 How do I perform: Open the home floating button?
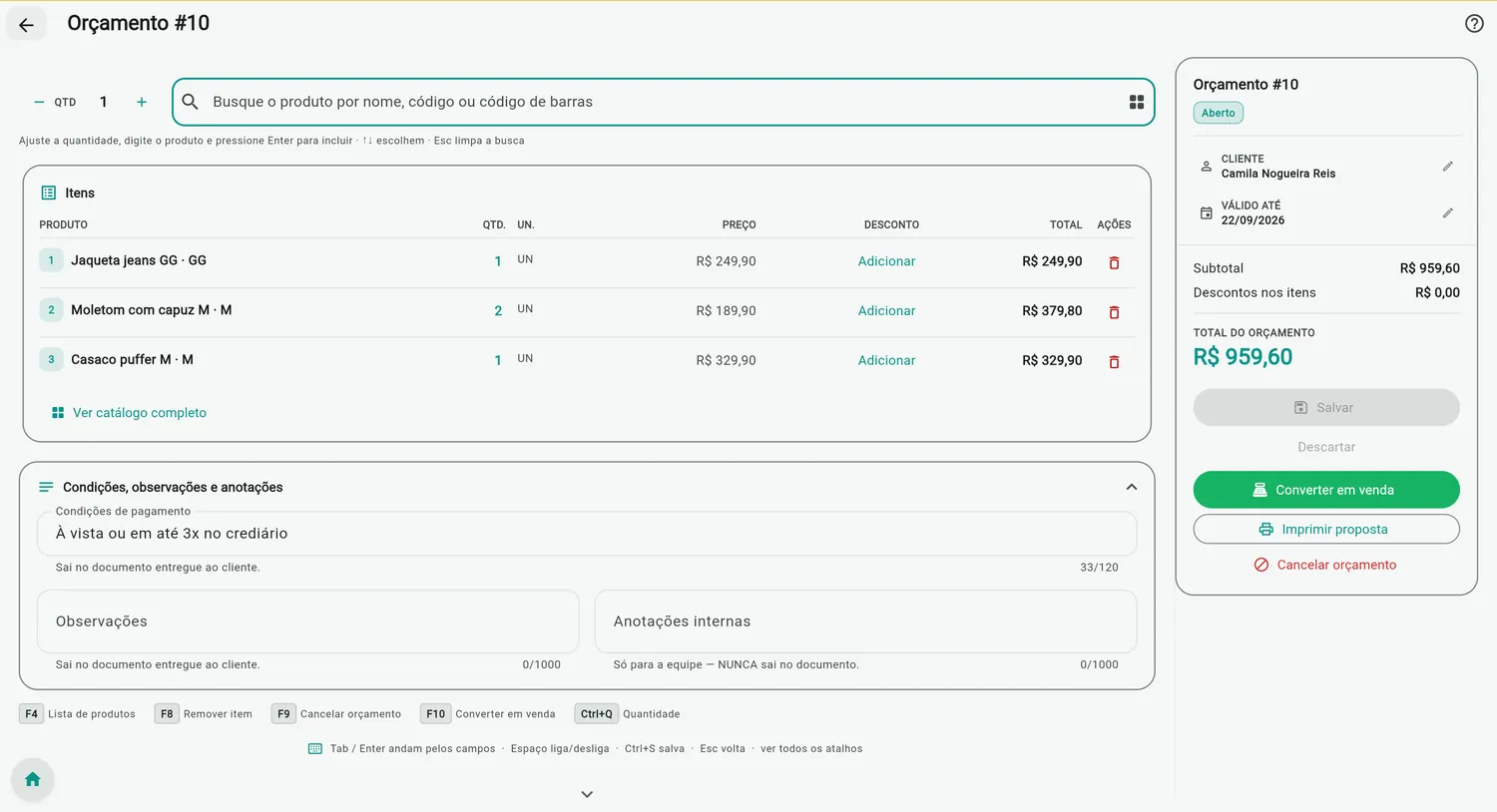click(33, 780)
